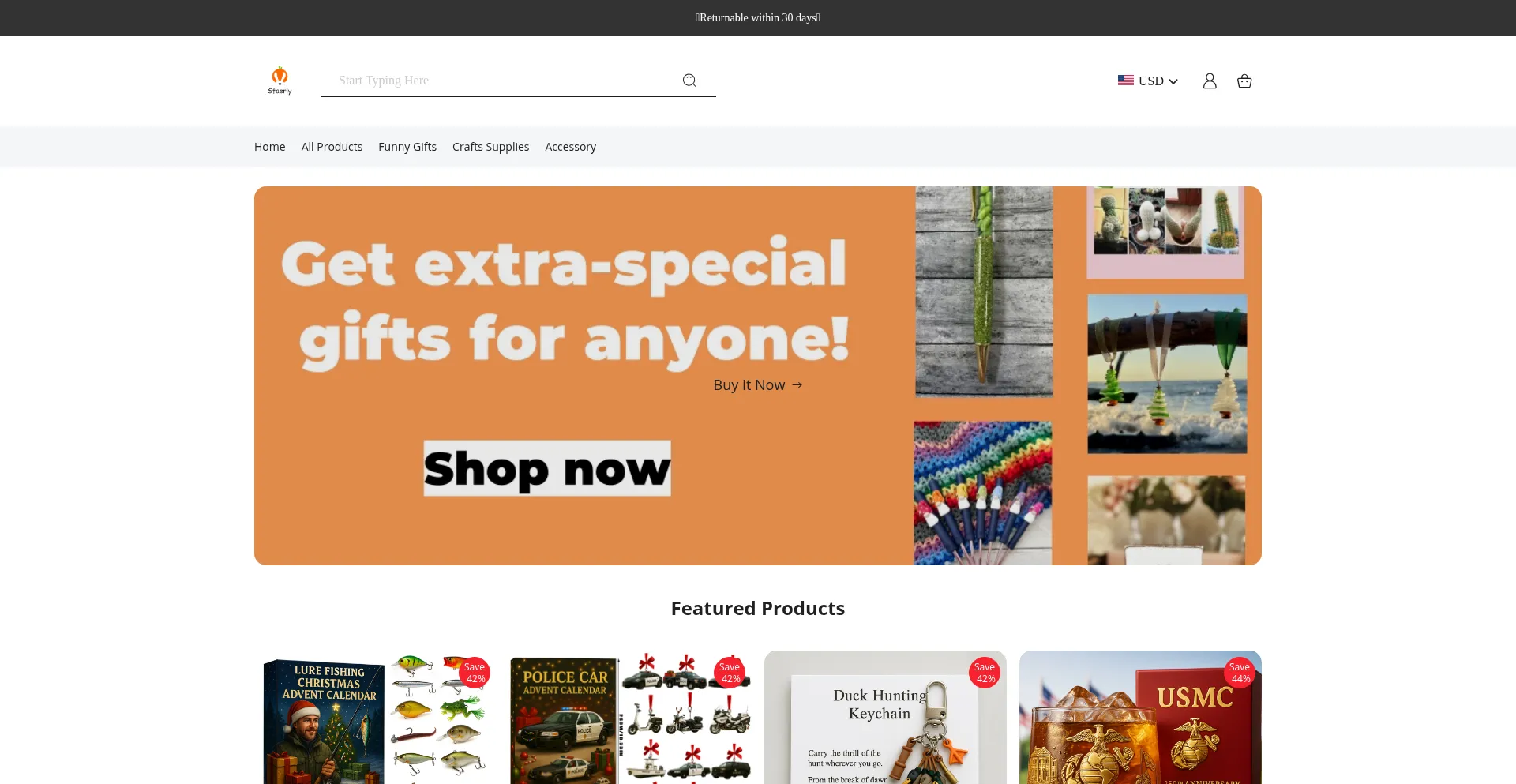Screen dimensions: 1516x784
Task: Click the arrow next to Buy It Now
Action: pyautogui.click(x=797, y=384)
